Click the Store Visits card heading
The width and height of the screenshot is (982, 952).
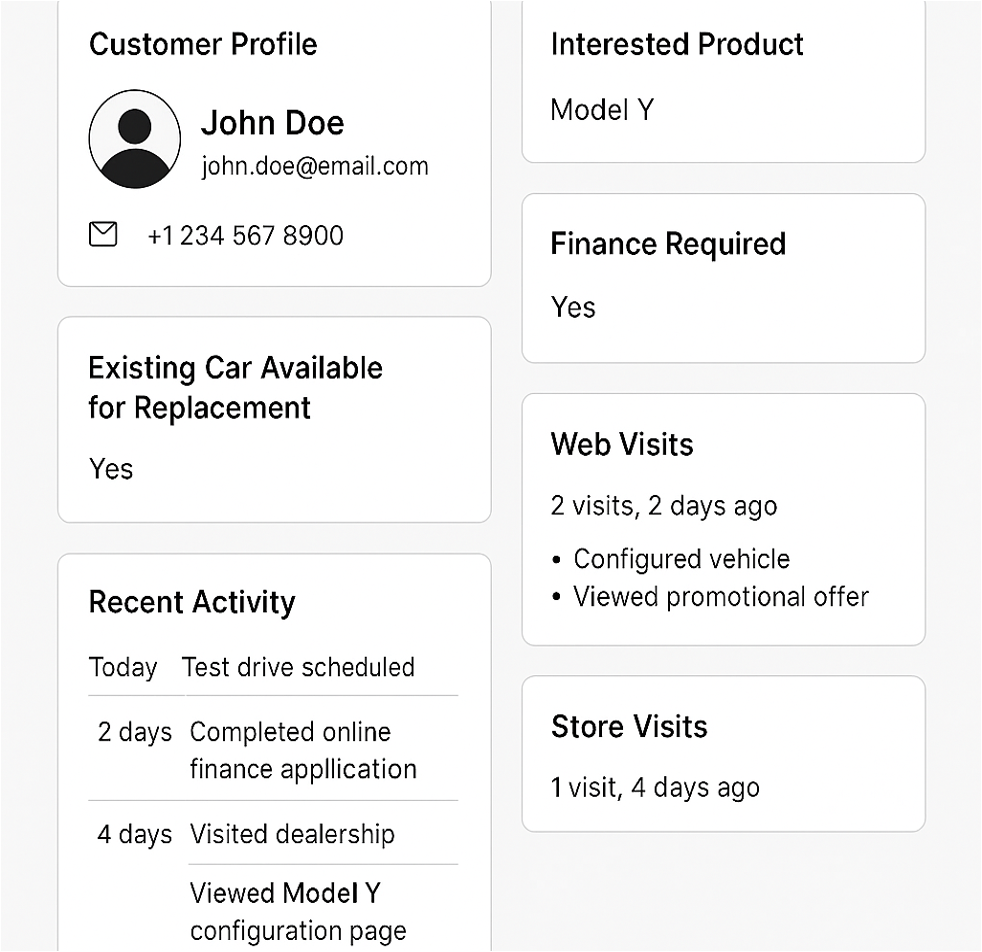pyautogui.click(x=629, y=726)
